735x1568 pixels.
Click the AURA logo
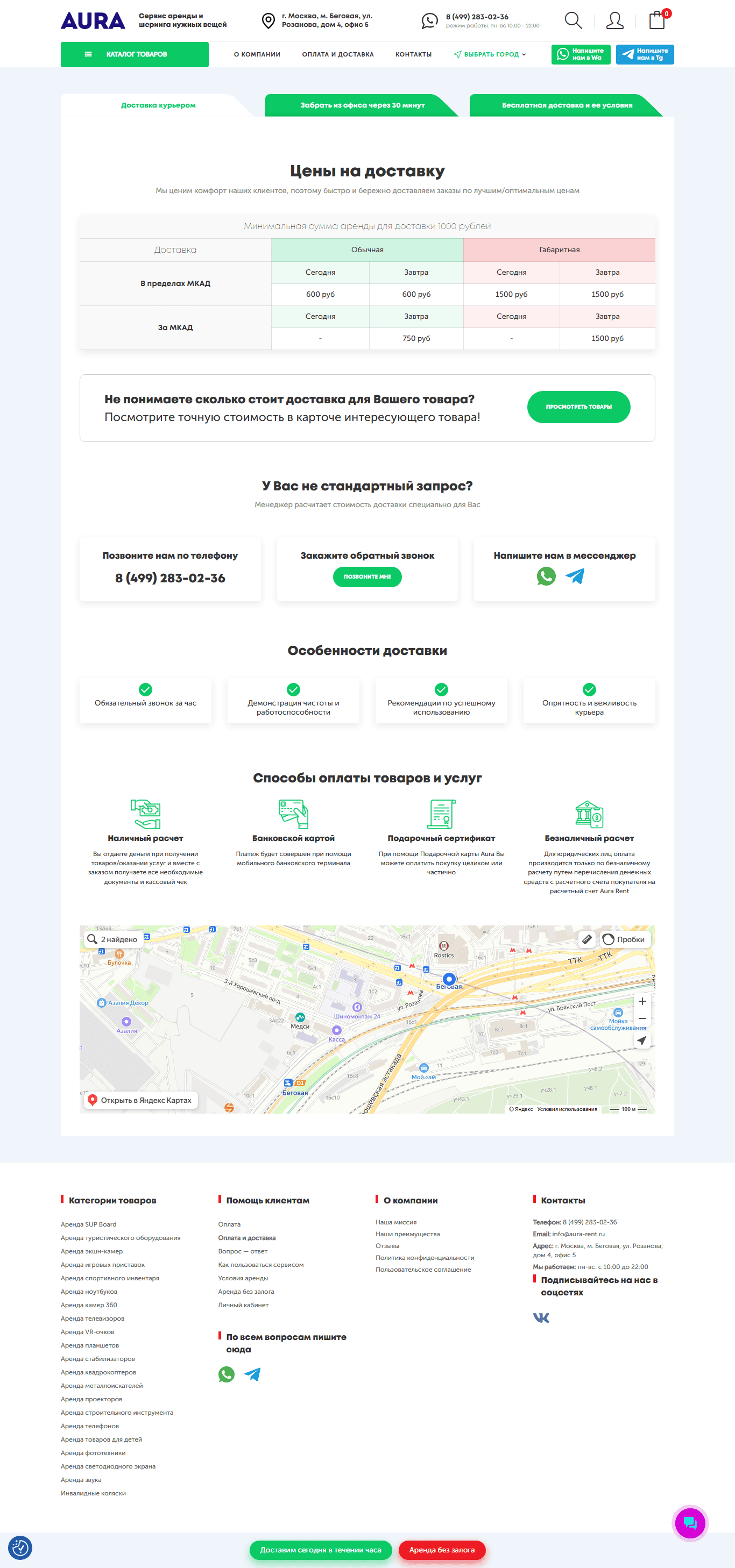click(93, 20)
